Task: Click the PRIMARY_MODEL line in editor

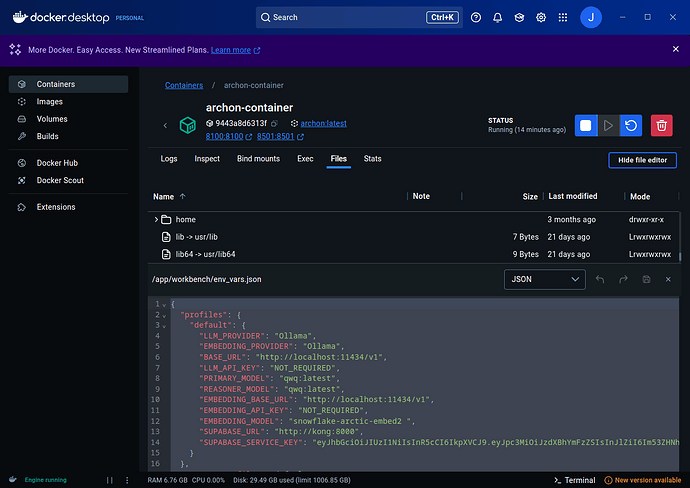Action: click(x=269, y=378)
